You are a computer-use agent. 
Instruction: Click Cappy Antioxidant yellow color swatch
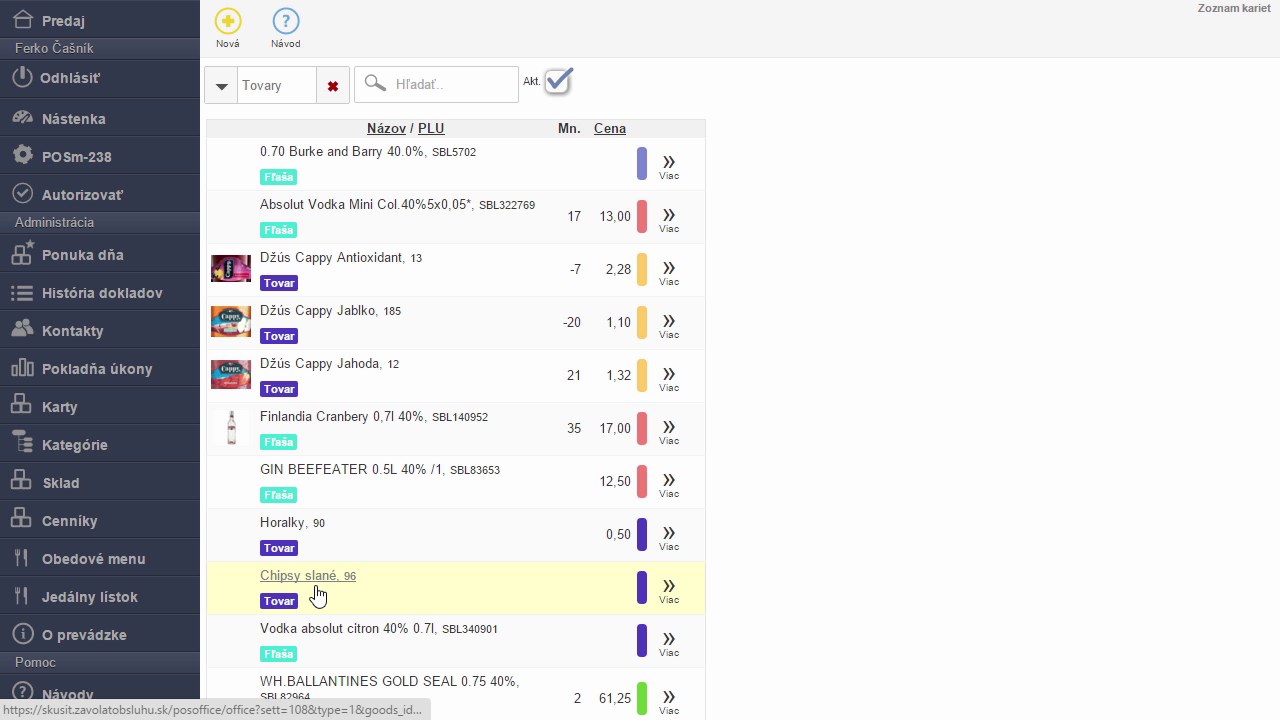click(x=642, y=270)
